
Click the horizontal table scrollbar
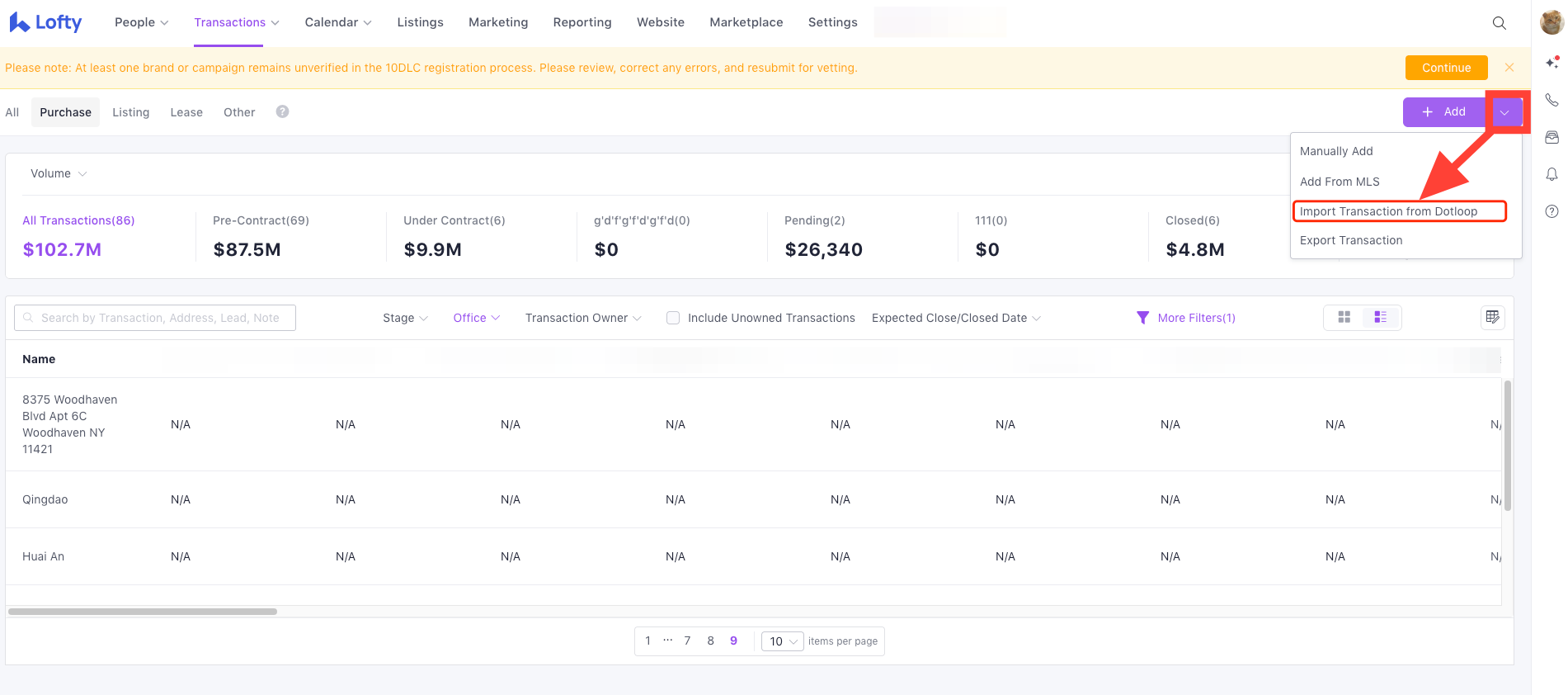click(x=143, y=612)
